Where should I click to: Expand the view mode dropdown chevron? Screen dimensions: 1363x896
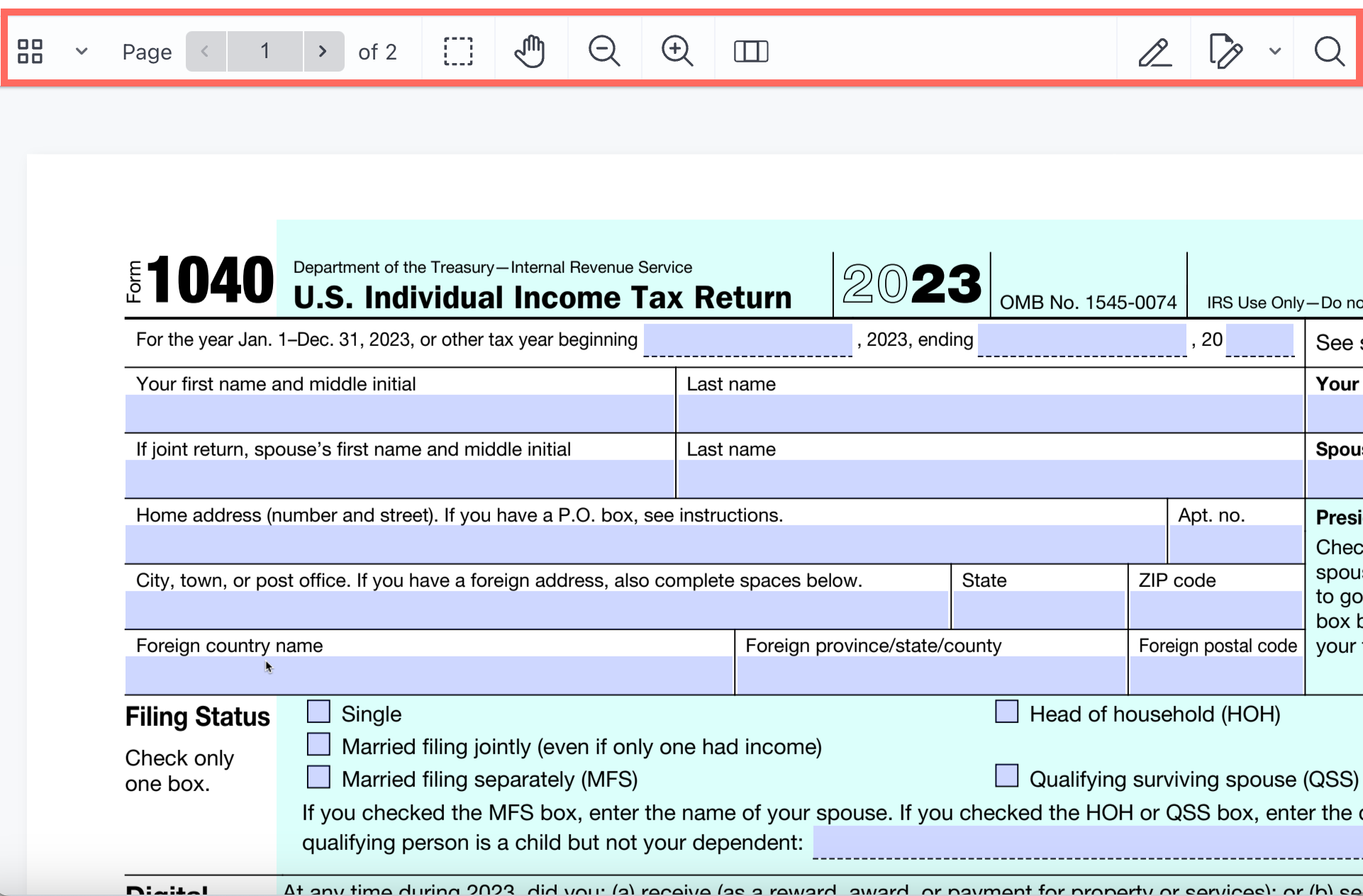(82, 51)
